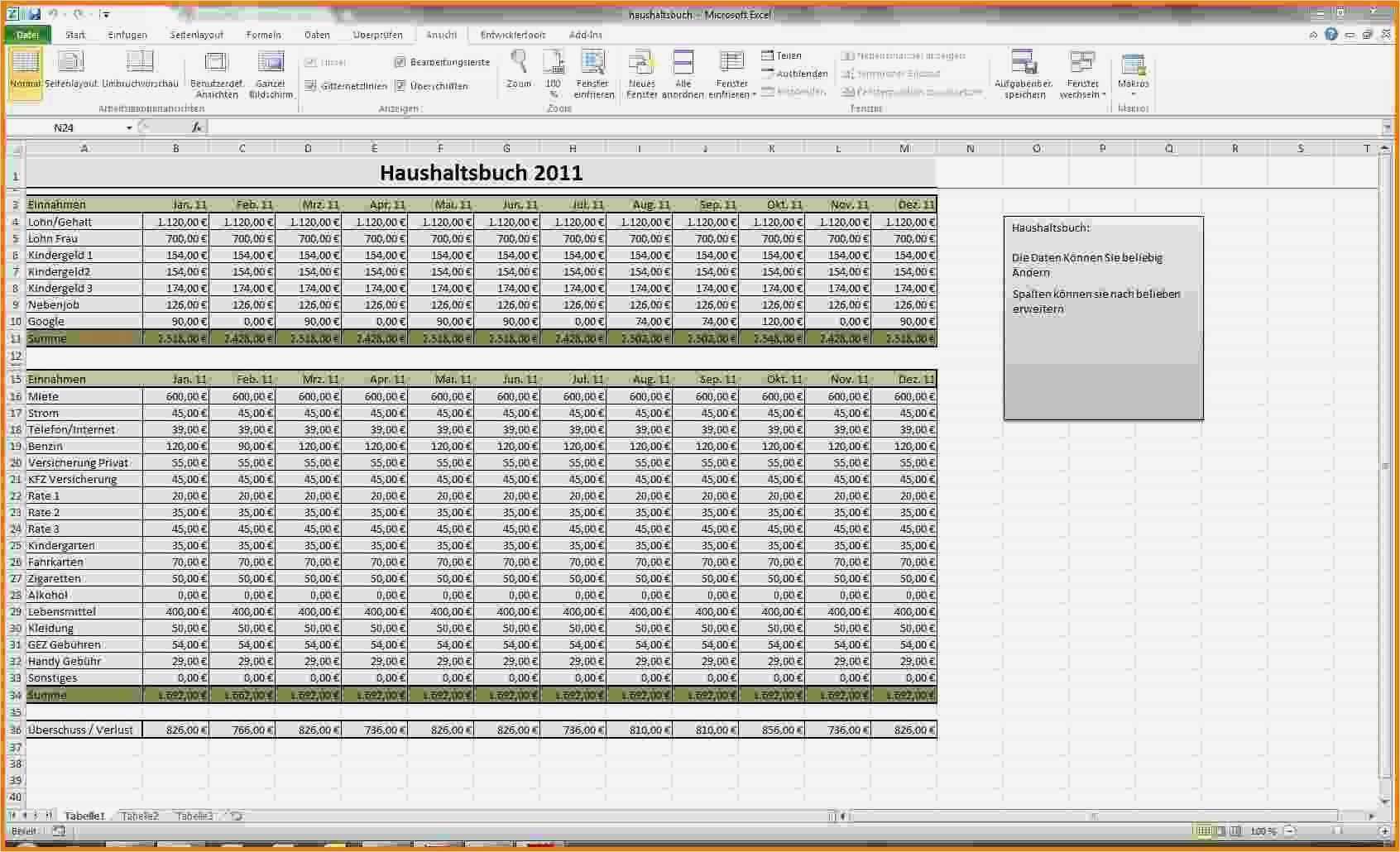Switch to the Einfügen ribbon tab
Screen dimensions: 1400x852
pyautogui.click(x=127, y=35)
